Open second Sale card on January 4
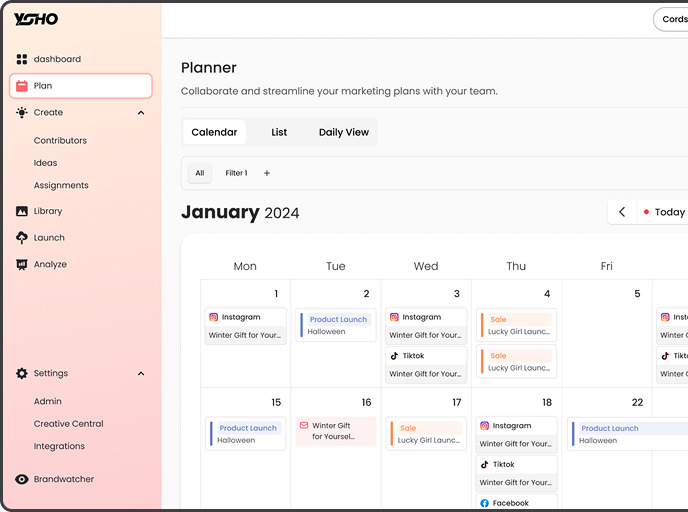This screenshot has height=512, width=688. pyautogui.click(x=516, y=362)
